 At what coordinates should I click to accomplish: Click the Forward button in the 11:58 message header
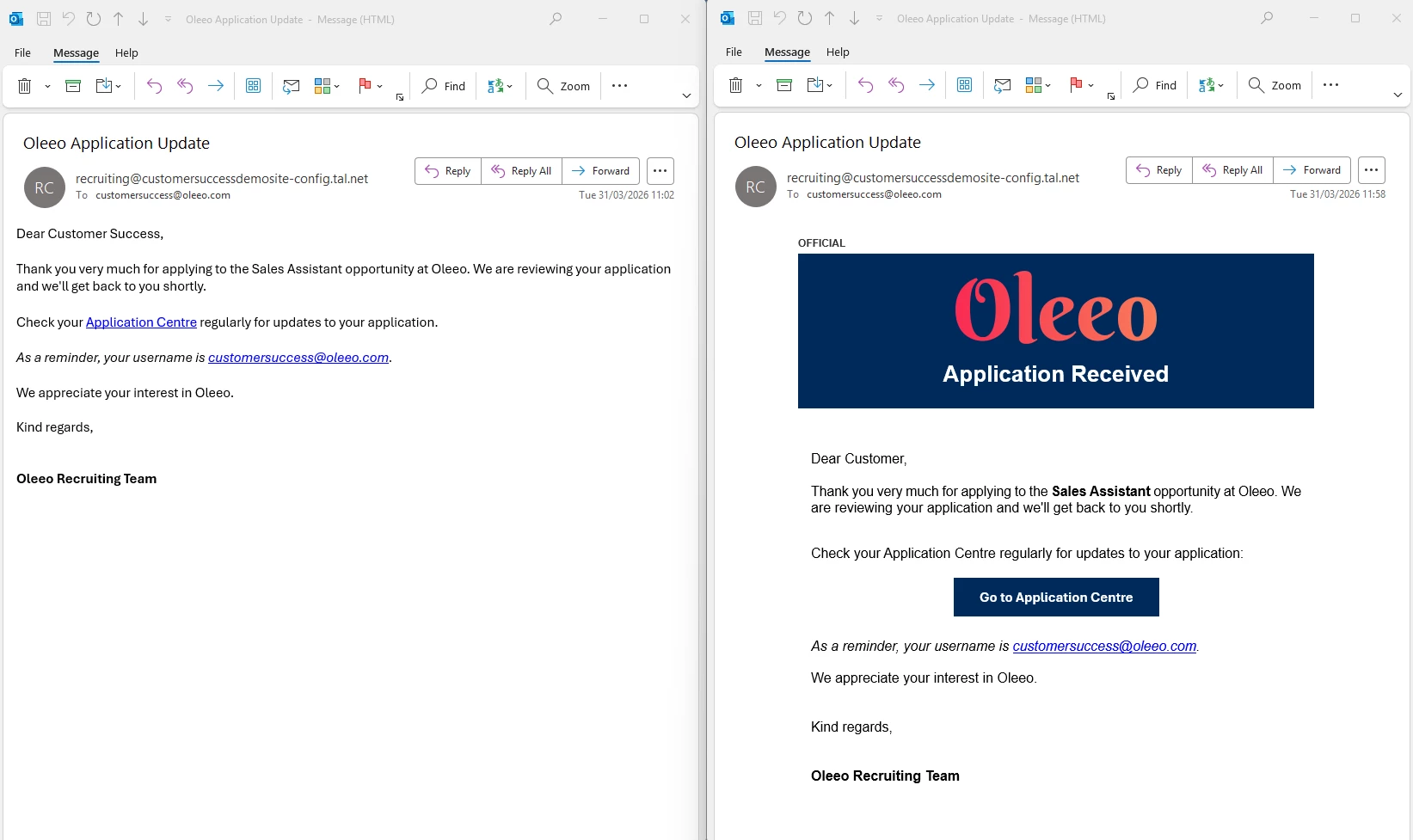click(1312, 170)
